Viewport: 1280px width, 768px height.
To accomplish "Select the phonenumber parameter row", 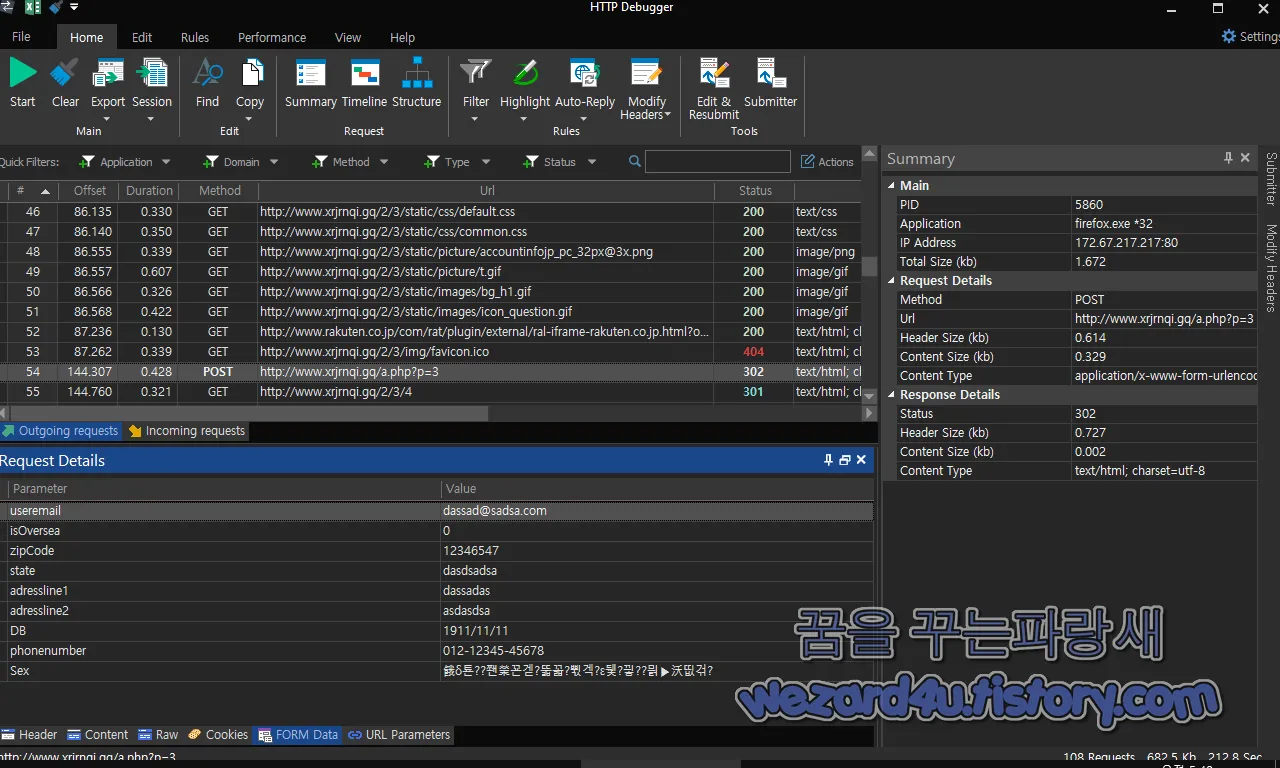I will tap(437, 651).
